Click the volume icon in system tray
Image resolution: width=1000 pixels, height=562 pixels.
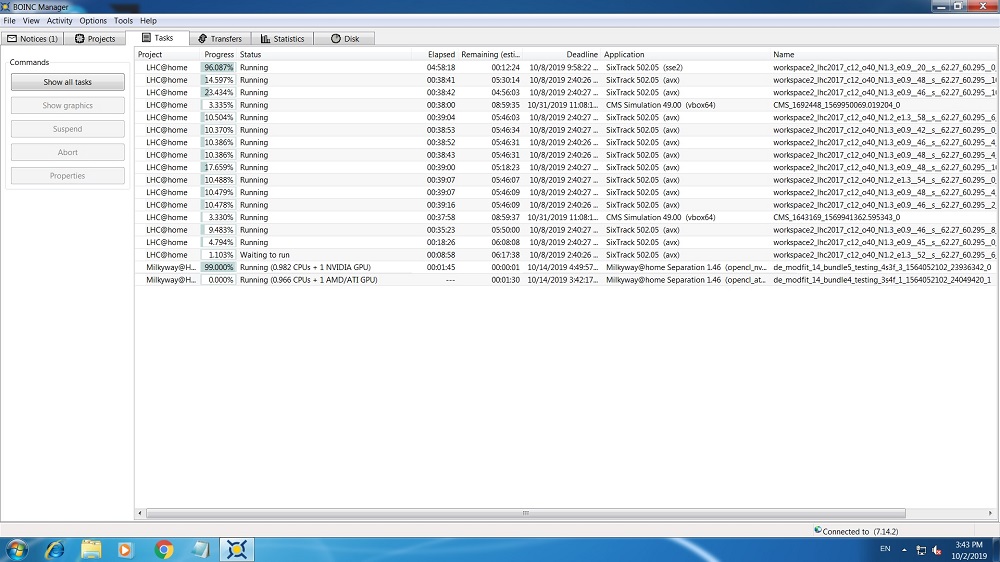coord(937,550)
